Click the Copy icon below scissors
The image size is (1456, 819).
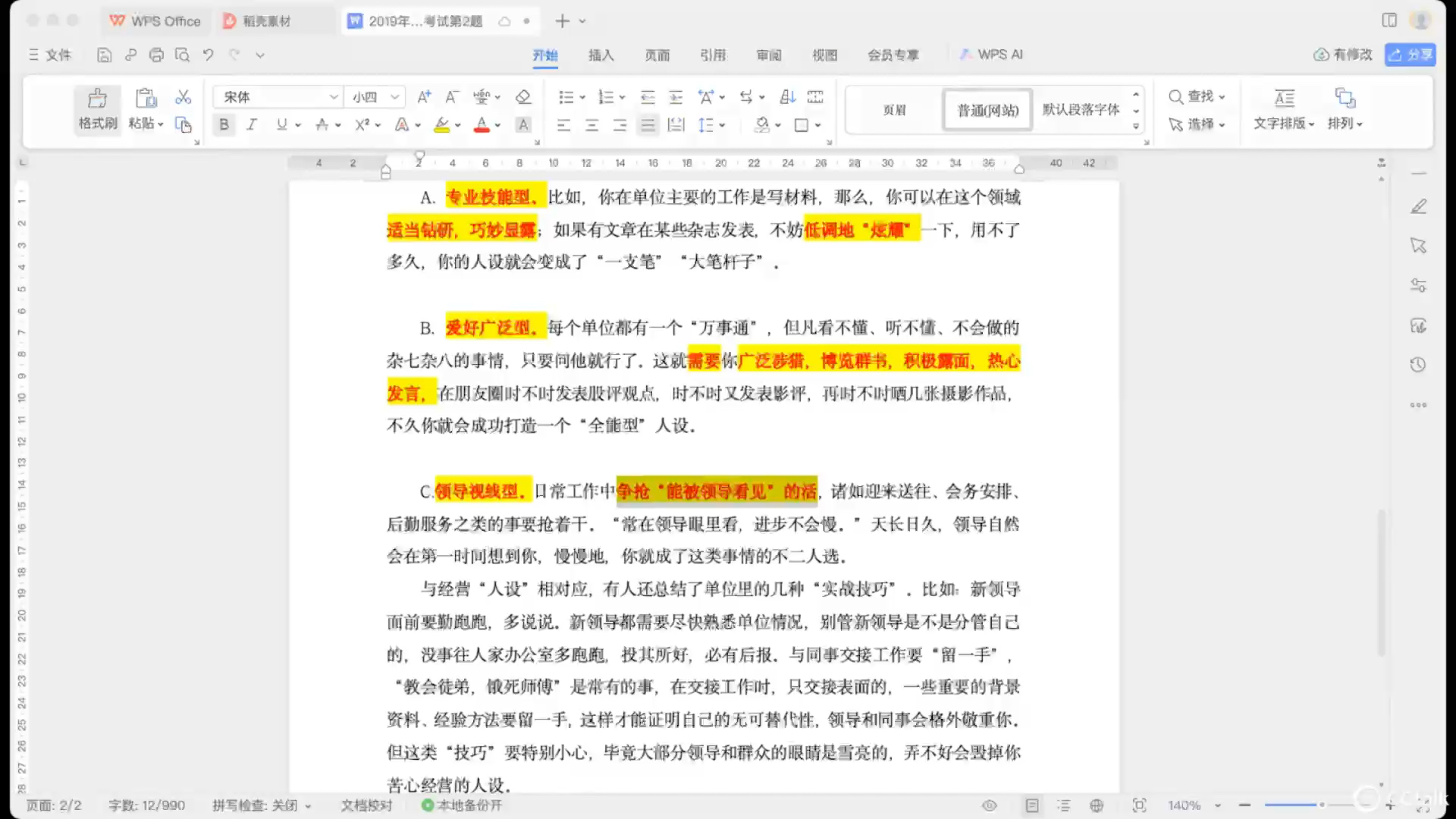[183, 124]
